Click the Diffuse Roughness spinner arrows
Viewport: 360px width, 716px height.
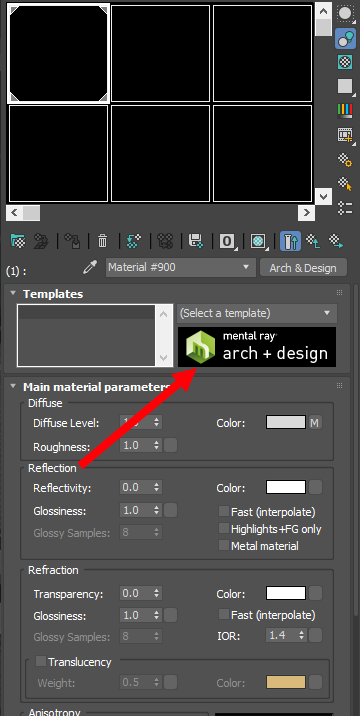click(x=157, y=445)
